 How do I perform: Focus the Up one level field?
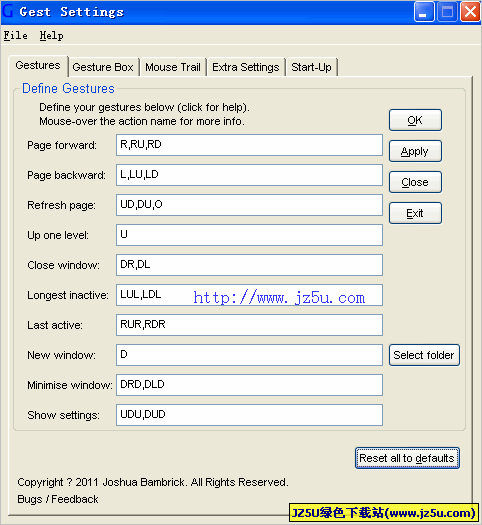tap(249, 235)
